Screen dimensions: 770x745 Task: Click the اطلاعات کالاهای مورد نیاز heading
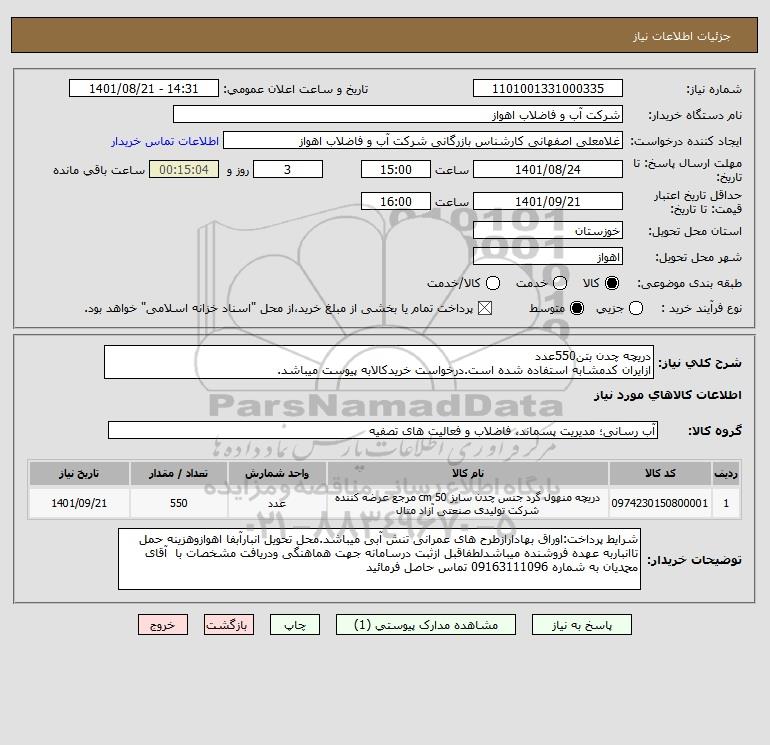point(667,395)
